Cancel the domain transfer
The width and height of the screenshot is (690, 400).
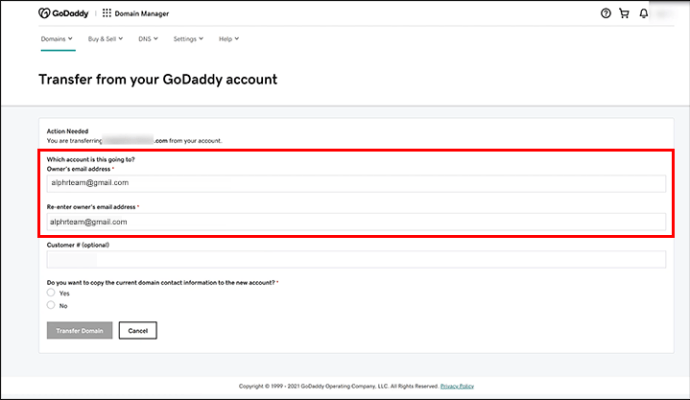(x=138, y=330)
